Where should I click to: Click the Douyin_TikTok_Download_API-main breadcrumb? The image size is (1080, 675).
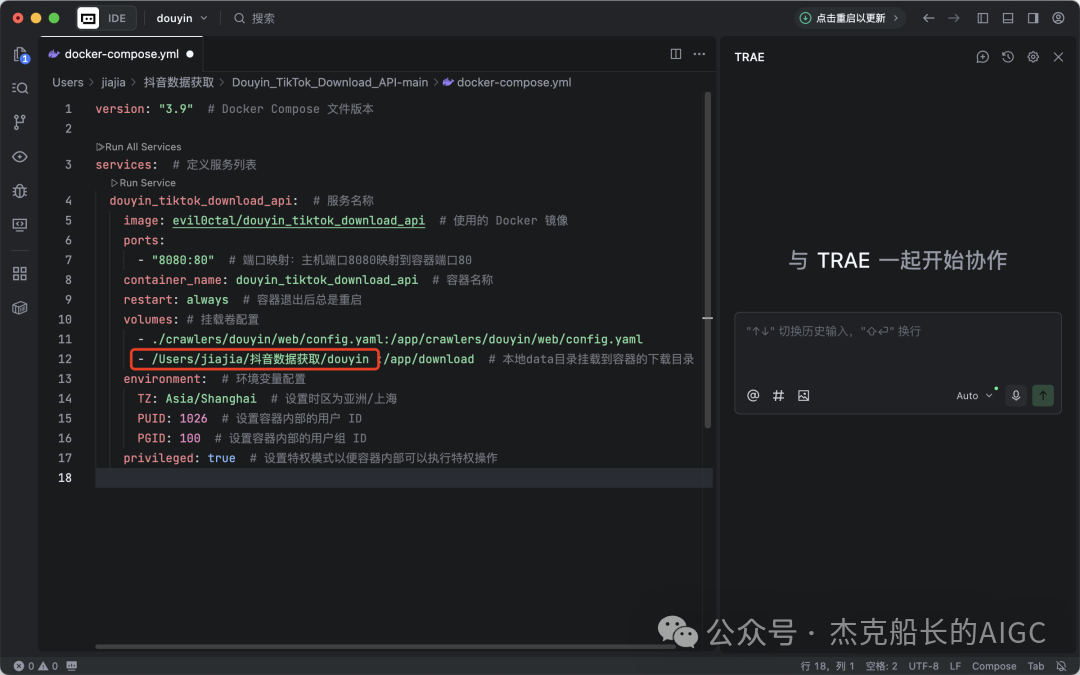[330, 83]
